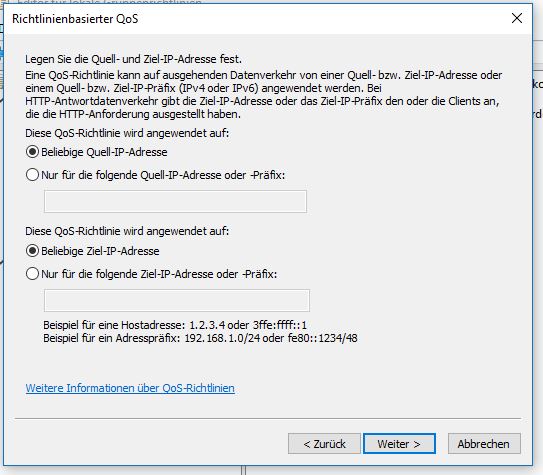
Task: Click the Adresspräfix example text line
Action: [x=200, y=338]
